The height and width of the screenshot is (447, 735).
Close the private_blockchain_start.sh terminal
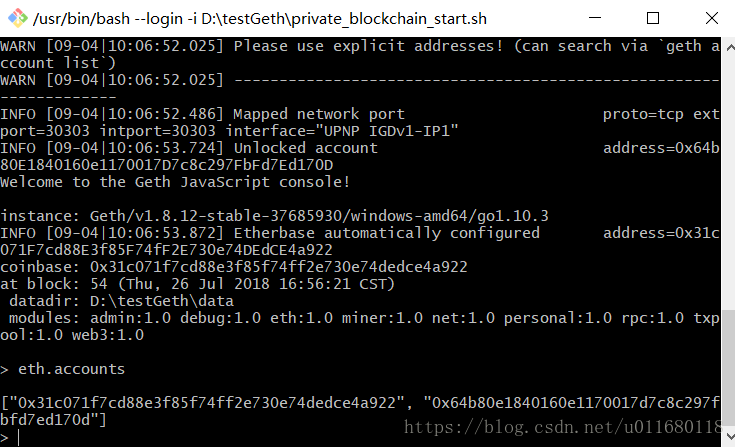pyautogui.click(x=711, y=18)
